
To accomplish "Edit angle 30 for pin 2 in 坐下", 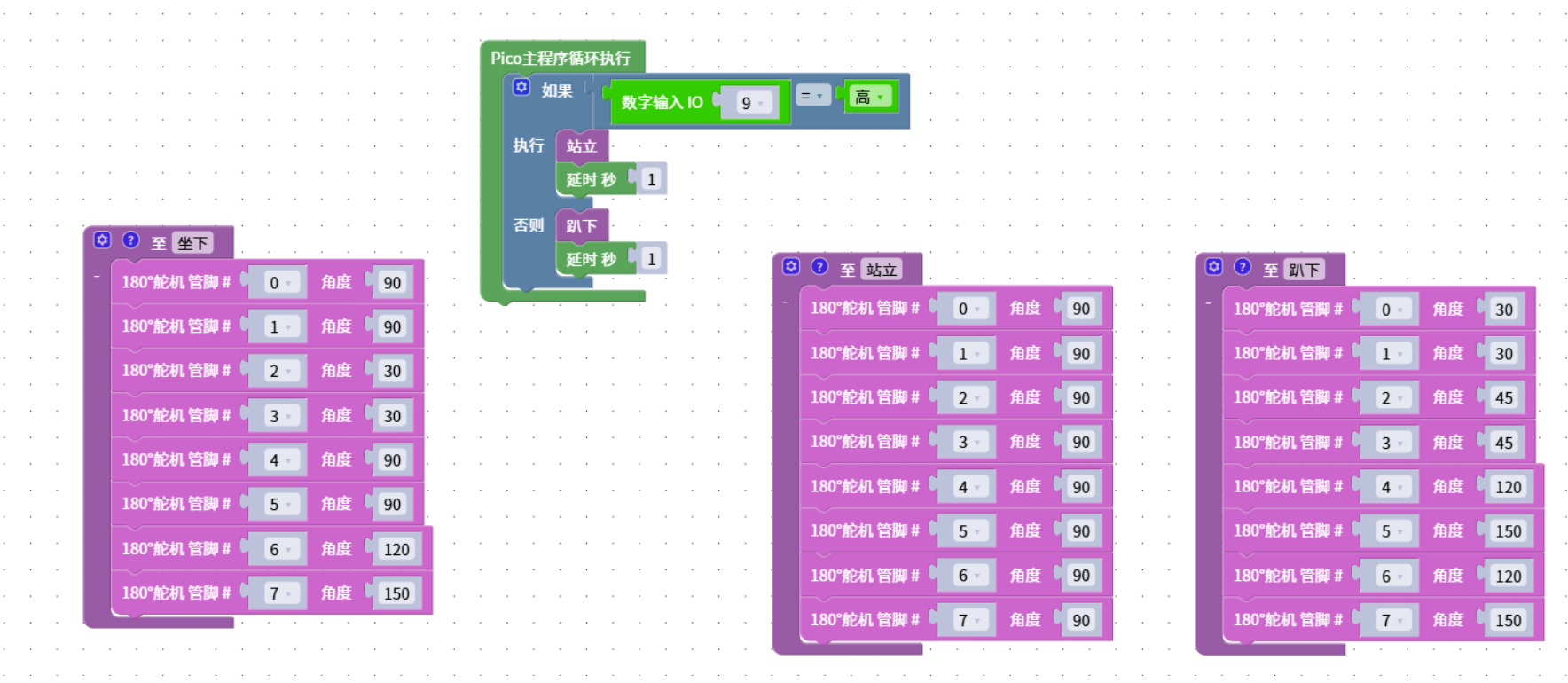I will [392, 371].
